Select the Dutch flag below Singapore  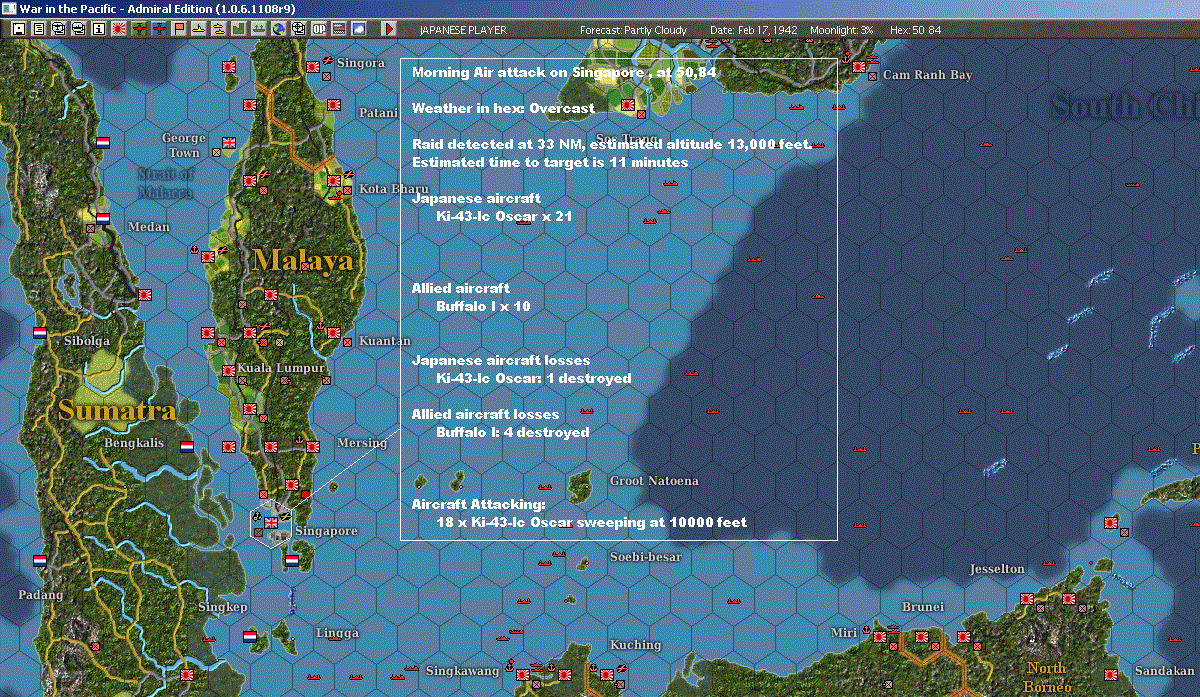pyautogui.click(x=291, y=561)
